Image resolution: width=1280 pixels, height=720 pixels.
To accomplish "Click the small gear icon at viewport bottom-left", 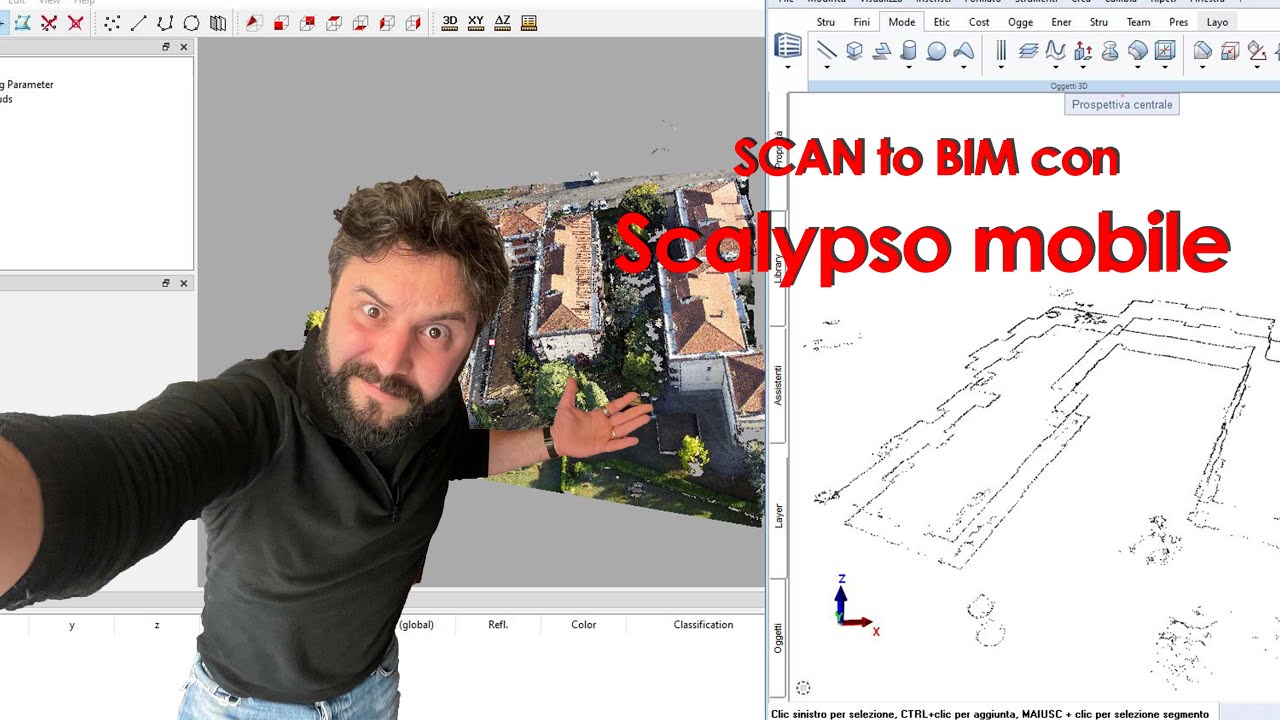I will [803, 688].
